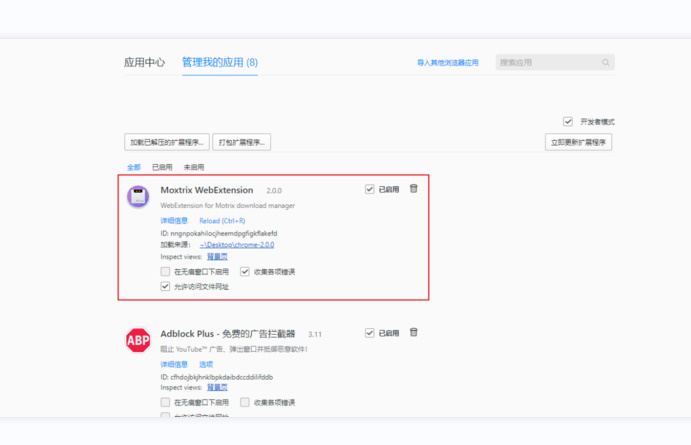Focus the 搜索应用 search field

pyautogui.click(x=555, y=63)
